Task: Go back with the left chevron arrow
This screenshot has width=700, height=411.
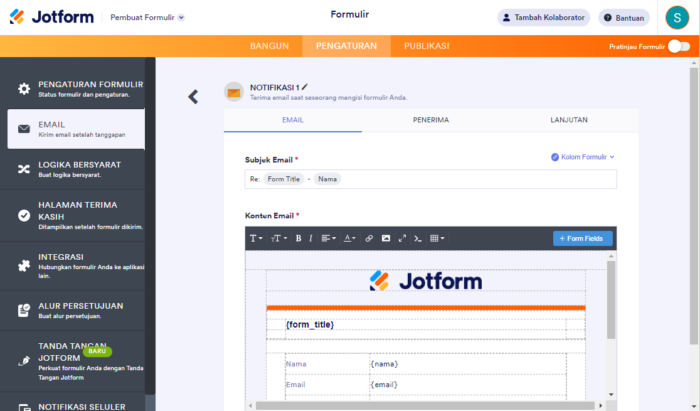Action: tap(193, 96)
